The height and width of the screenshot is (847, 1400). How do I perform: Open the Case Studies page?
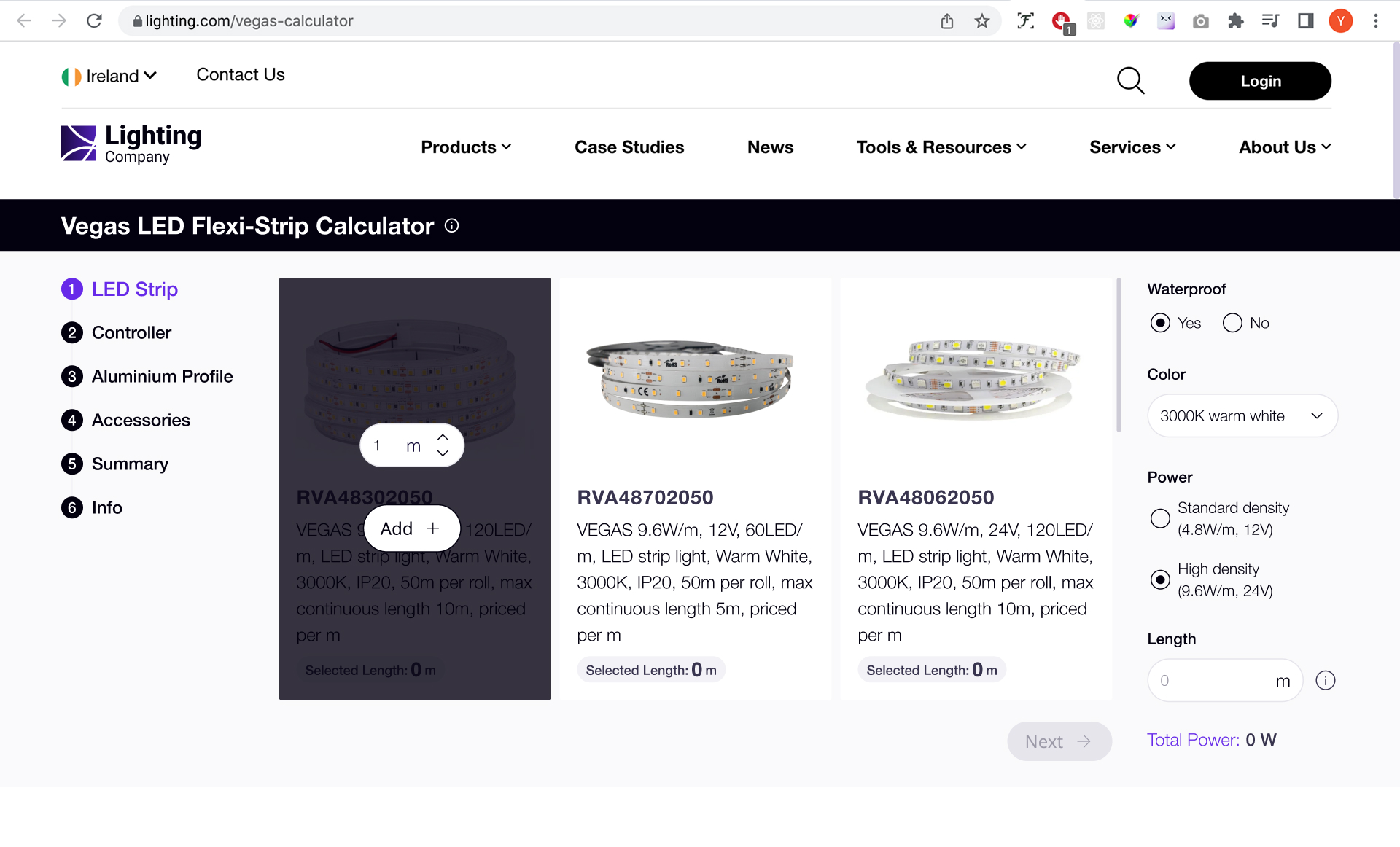[x=629, y=147]
